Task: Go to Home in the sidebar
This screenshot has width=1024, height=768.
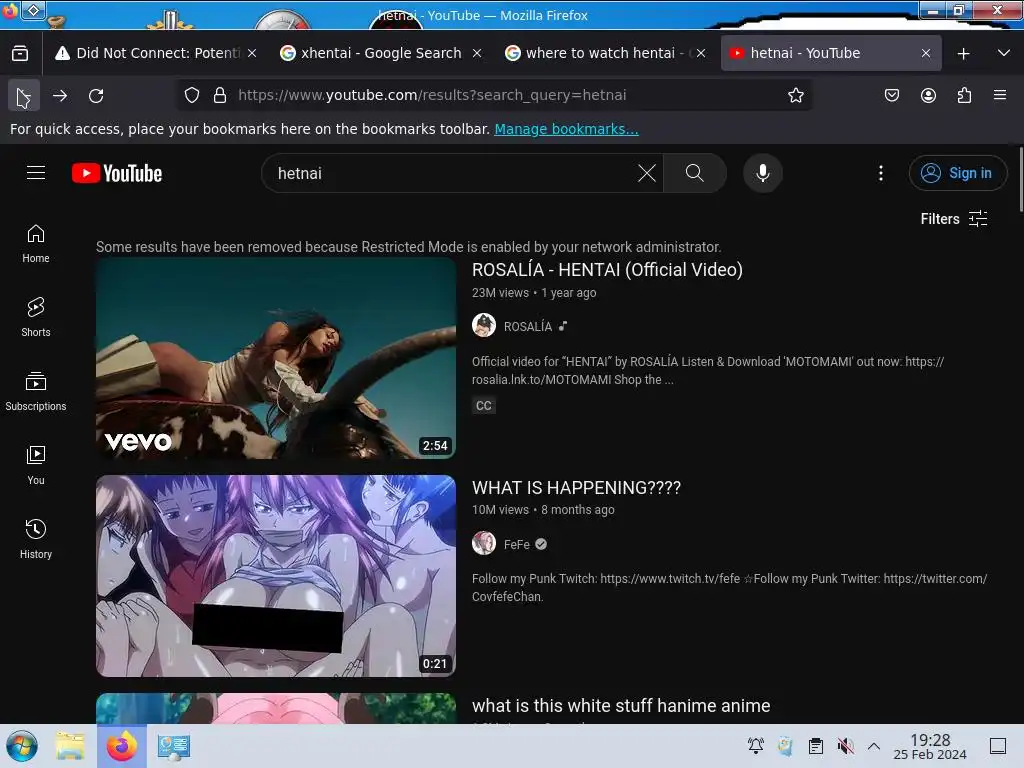Action: [36, 244]
